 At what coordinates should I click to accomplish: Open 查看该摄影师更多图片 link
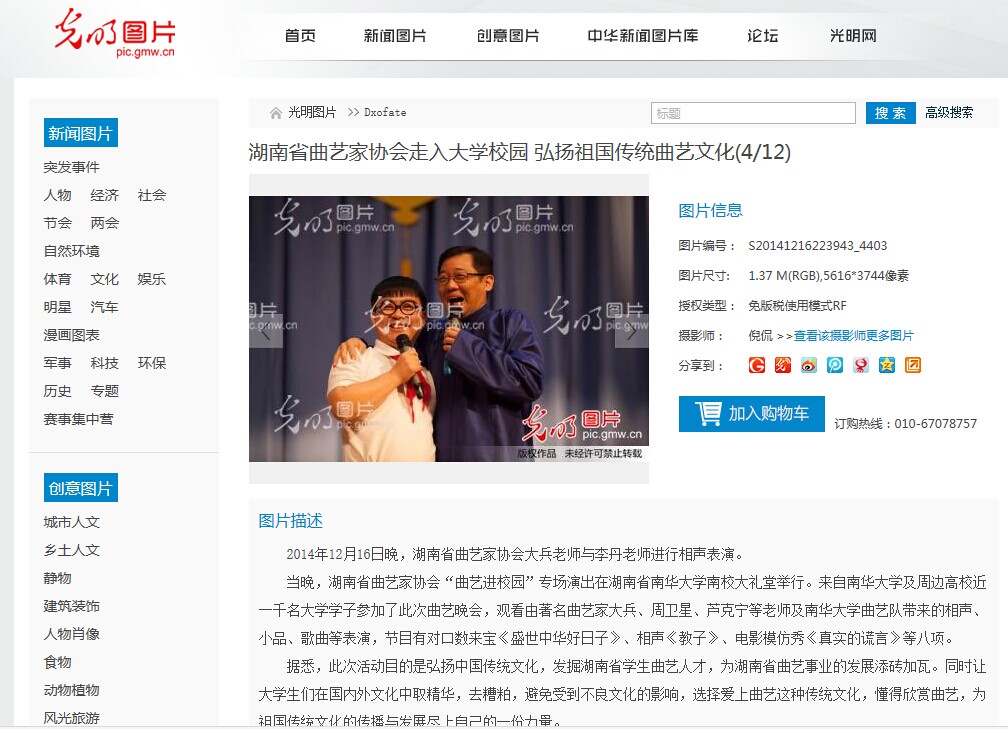(x=854, y=336)
